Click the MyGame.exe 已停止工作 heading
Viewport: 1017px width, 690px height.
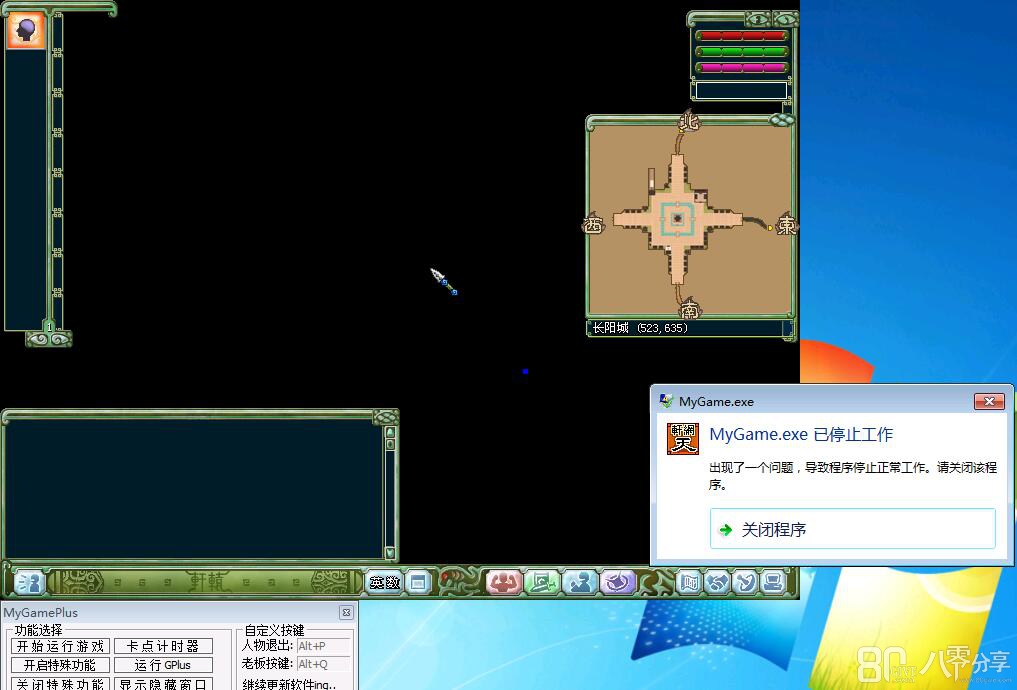click(801, 434)
